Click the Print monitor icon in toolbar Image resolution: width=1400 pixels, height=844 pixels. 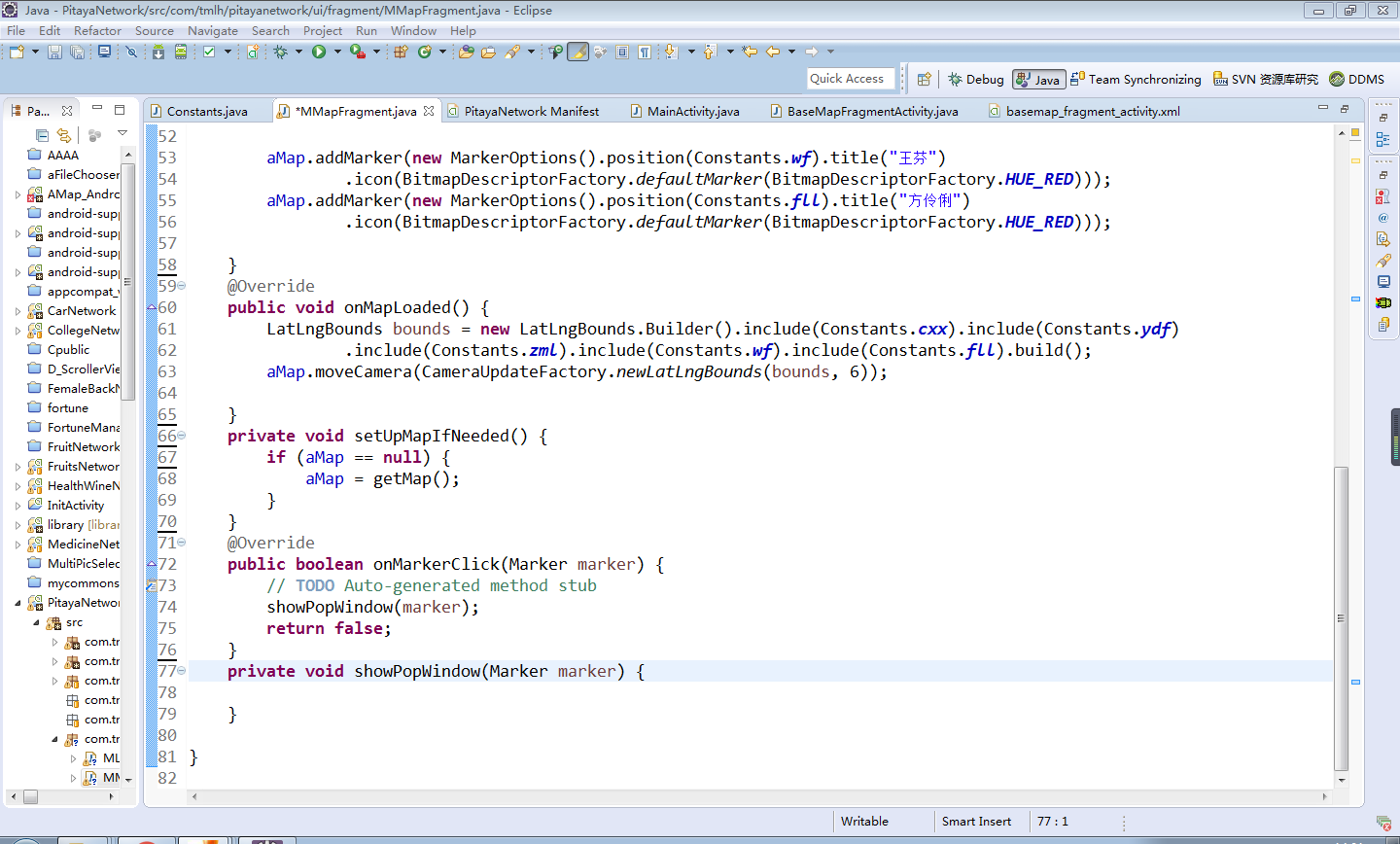104,52
